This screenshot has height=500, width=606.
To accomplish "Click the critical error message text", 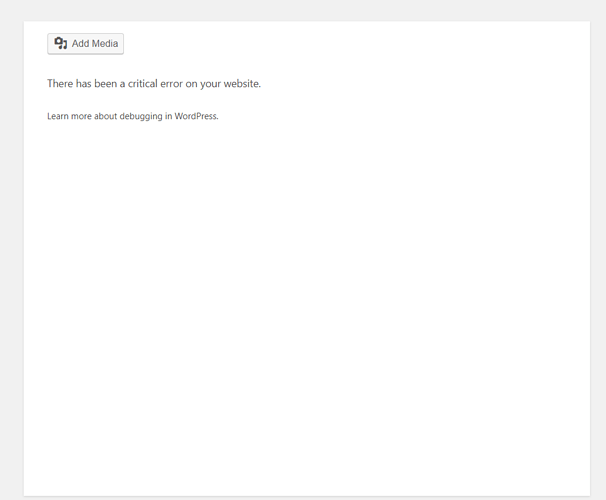I will [154, 84].
